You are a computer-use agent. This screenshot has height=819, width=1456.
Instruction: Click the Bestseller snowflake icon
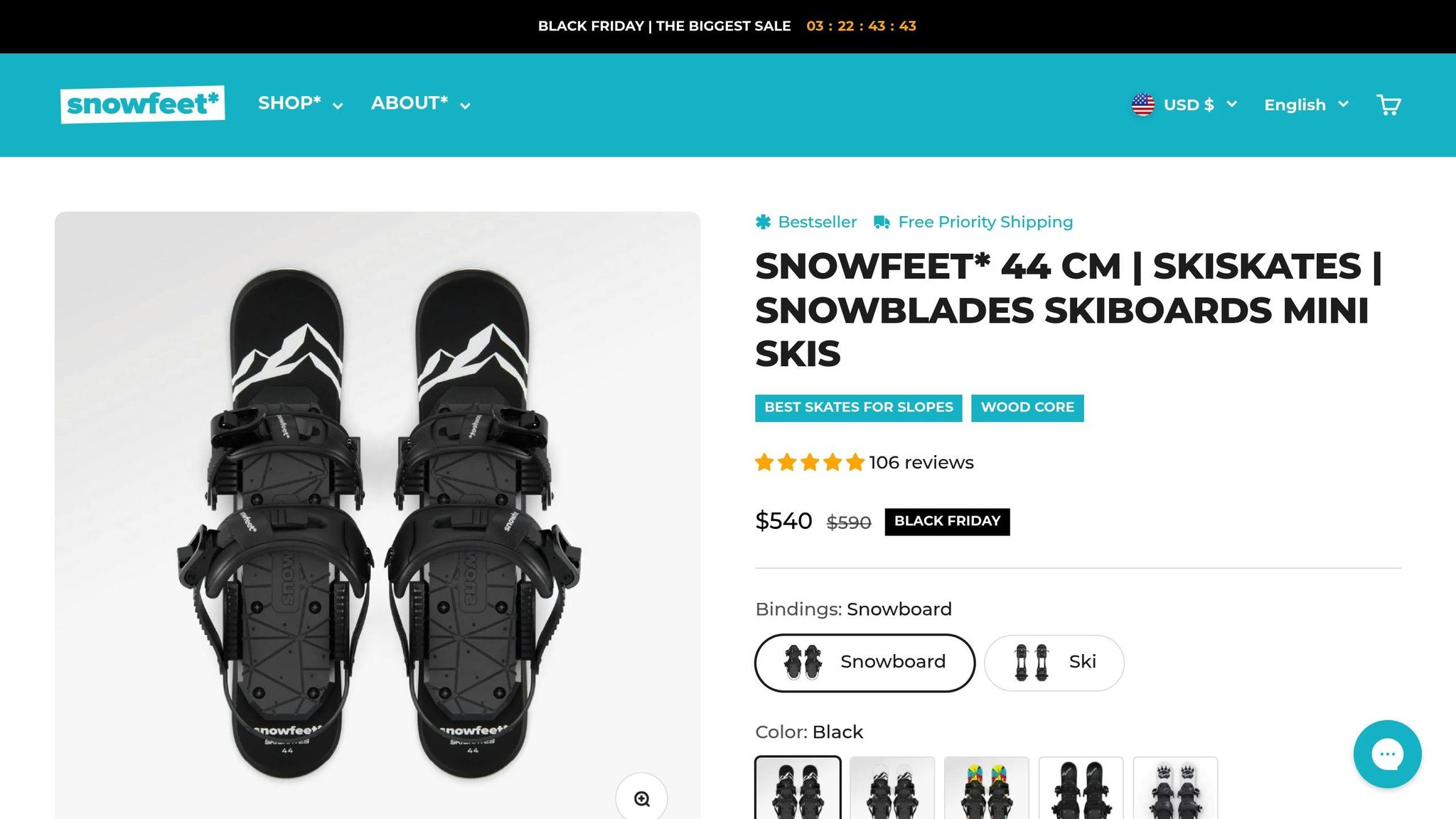(x=763, y=221)
